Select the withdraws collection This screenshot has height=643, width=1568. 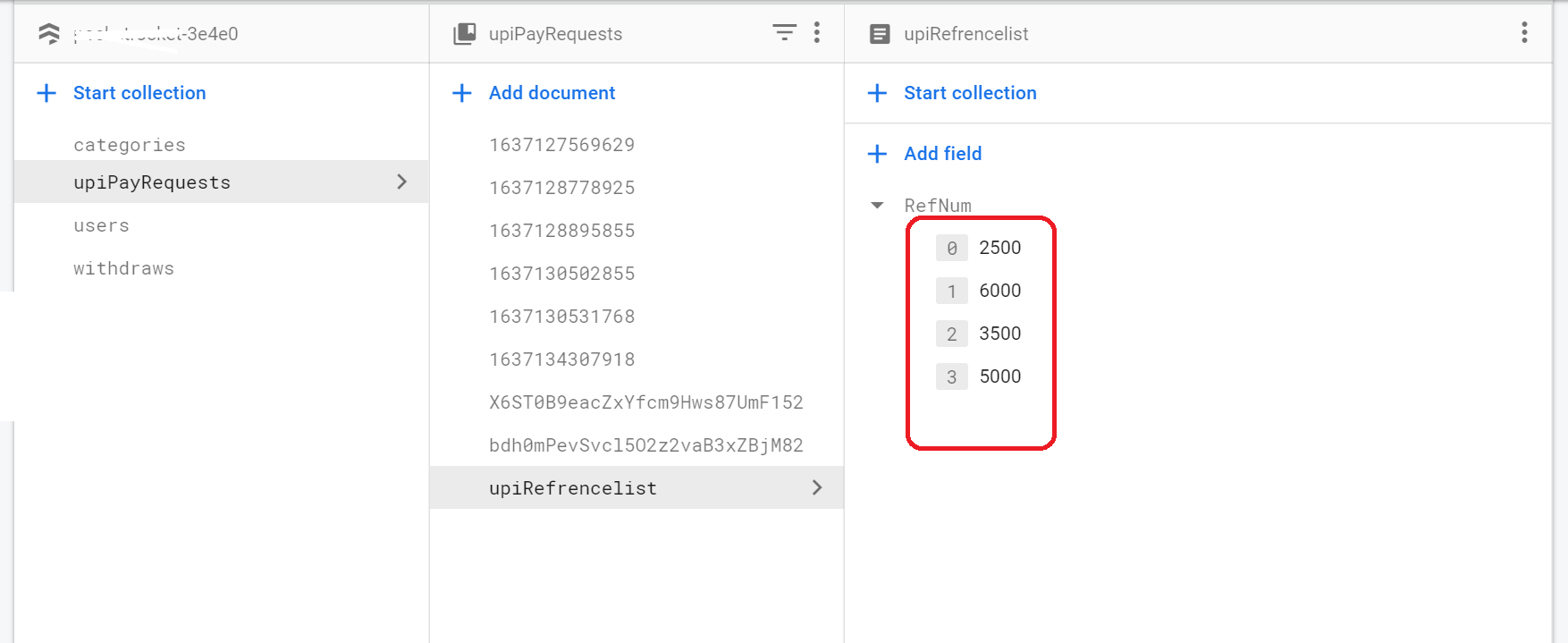click(123, 268)
